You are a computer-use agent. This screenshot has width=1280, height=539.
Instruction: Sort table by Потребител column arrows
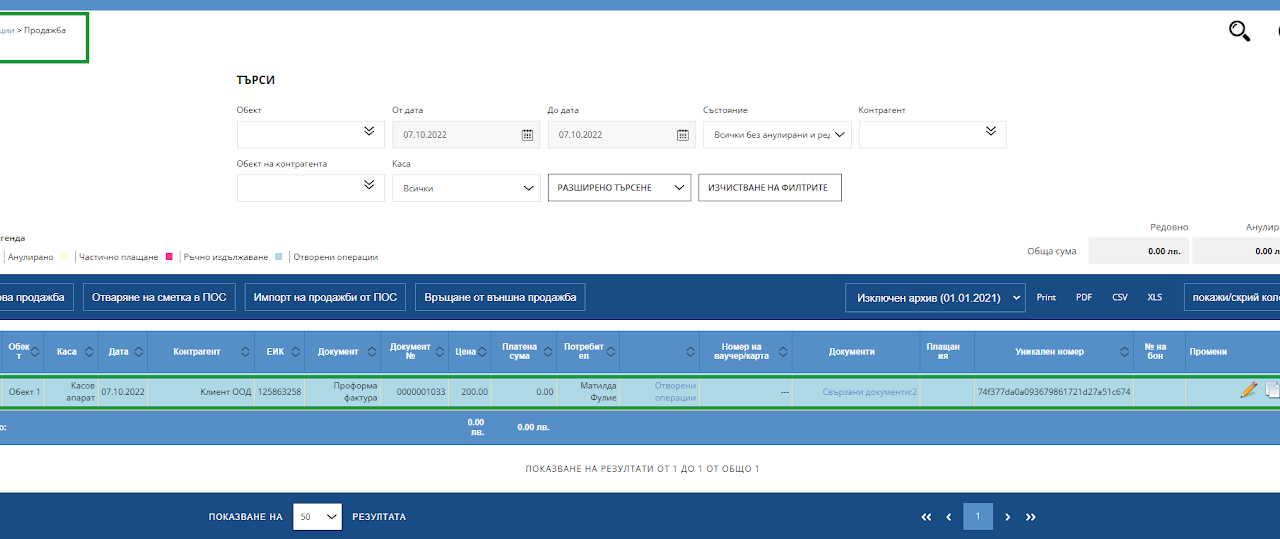(611, 352)
